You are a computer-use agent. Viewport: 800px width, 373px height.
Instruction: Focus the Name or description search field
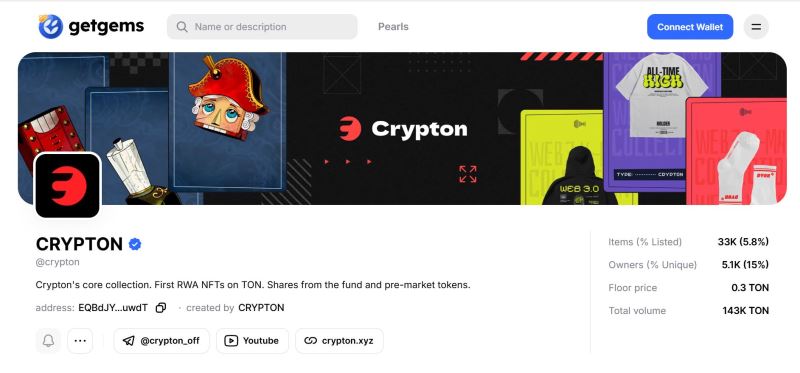pos(262,27)
